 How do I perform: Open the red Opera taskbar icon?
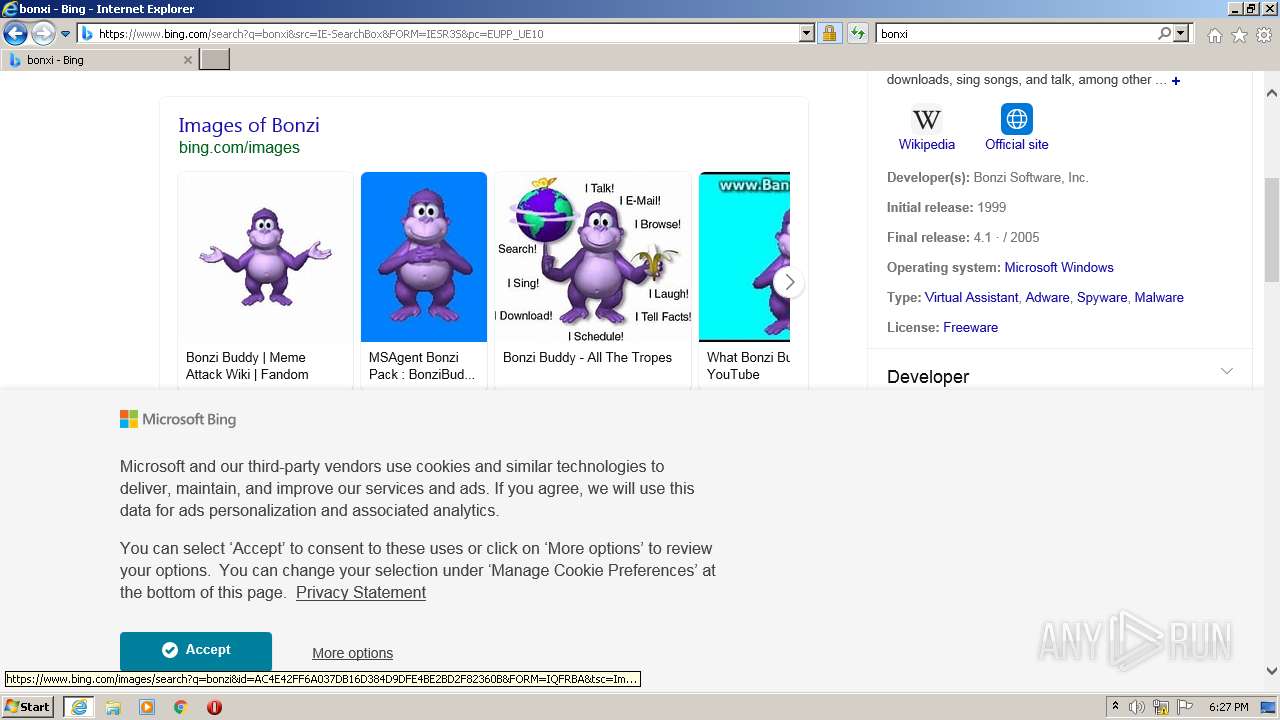(214, 707)
